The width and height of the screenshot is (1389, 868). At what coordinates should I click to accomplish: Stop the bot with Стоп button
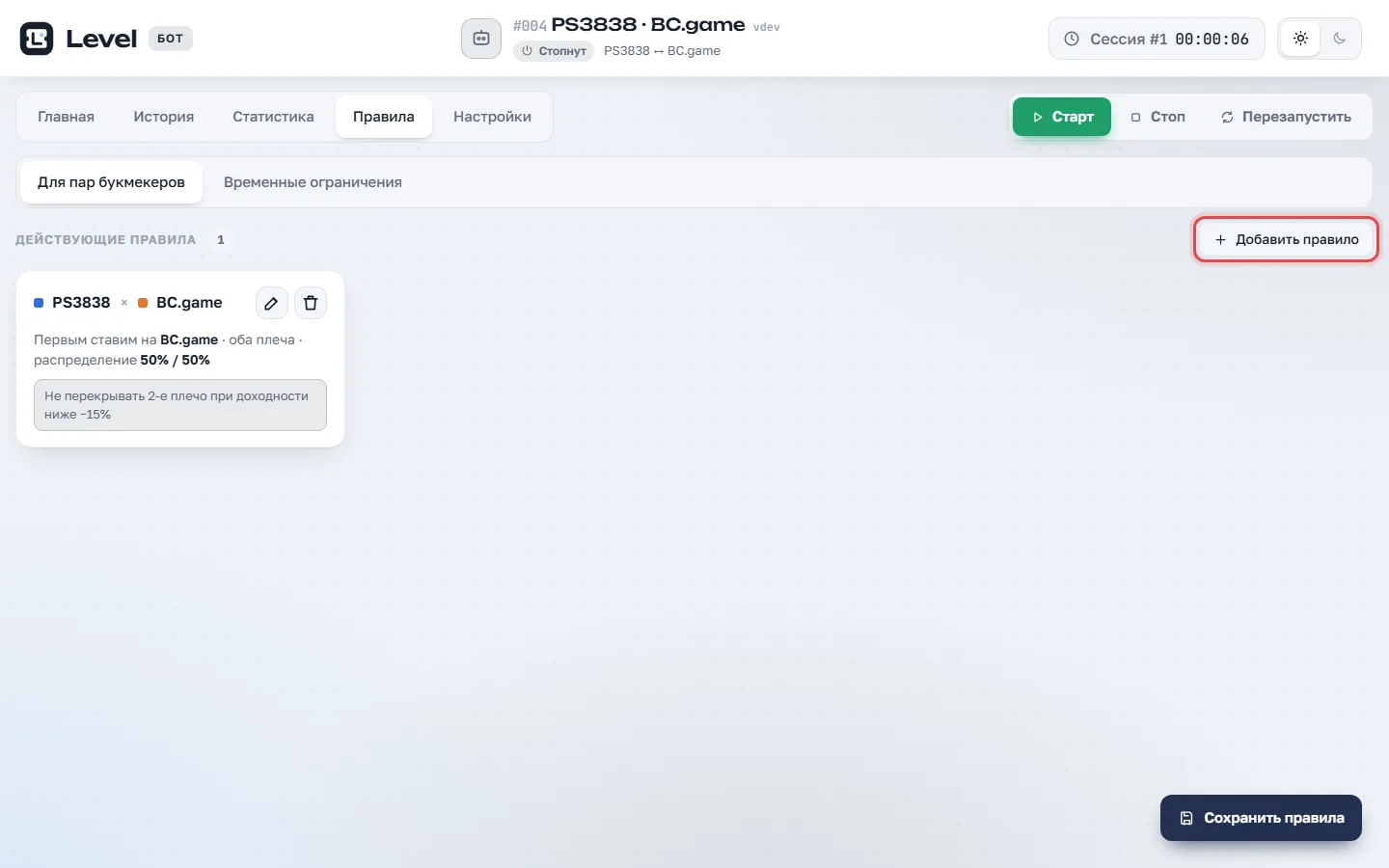click(x=1157, y=117)
